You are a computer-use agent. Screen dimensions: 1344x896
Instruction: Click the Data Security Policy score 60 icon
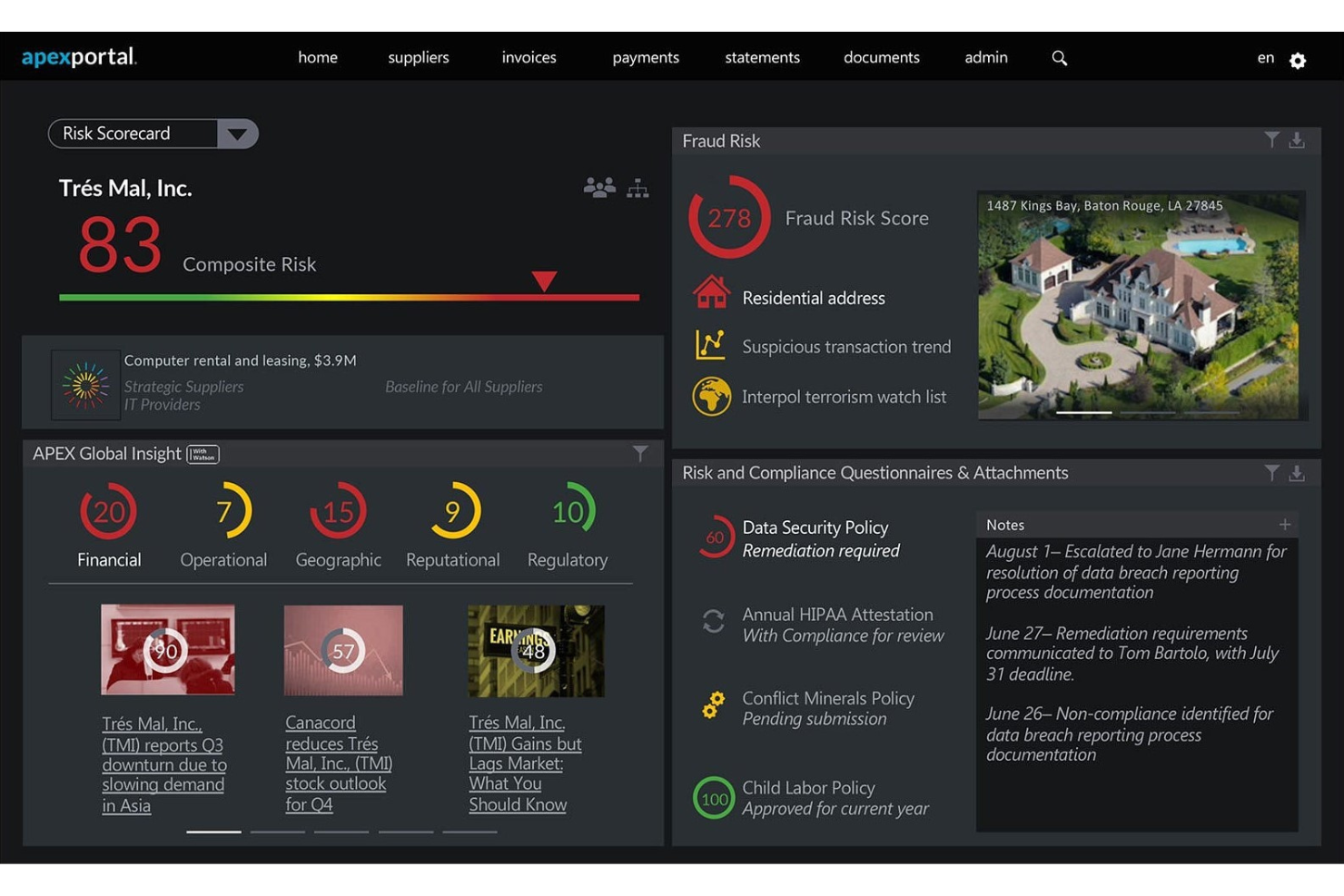pos(715,537)
